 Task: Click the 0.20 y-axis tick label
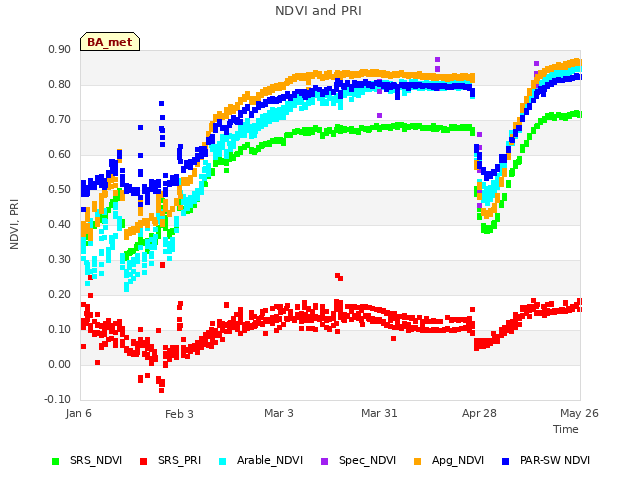[60, 295]
